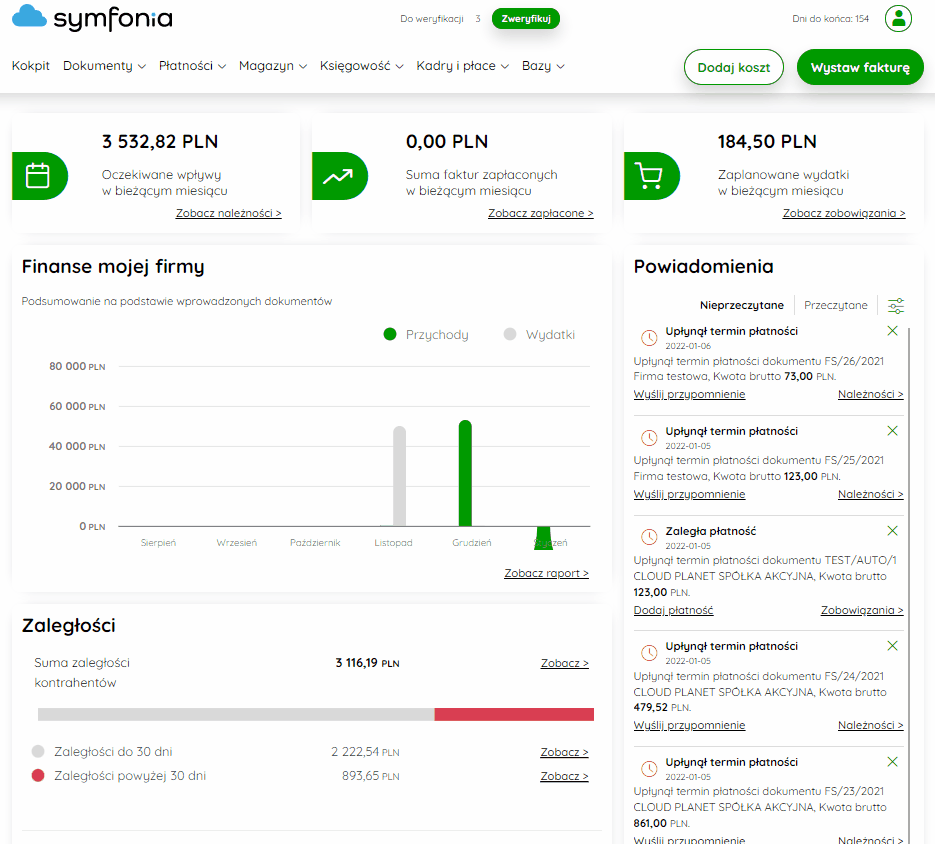Go to Kokpit in the navigation
The width and height of the screenshot is (935, 844).
click(x=30, y=66)
